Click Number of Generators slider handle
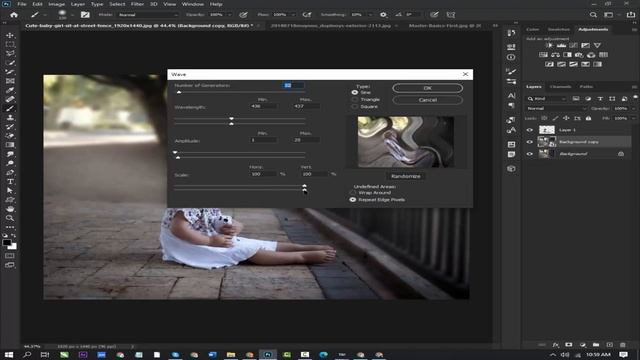Screen dimensions: 640x360 (179, 93)
